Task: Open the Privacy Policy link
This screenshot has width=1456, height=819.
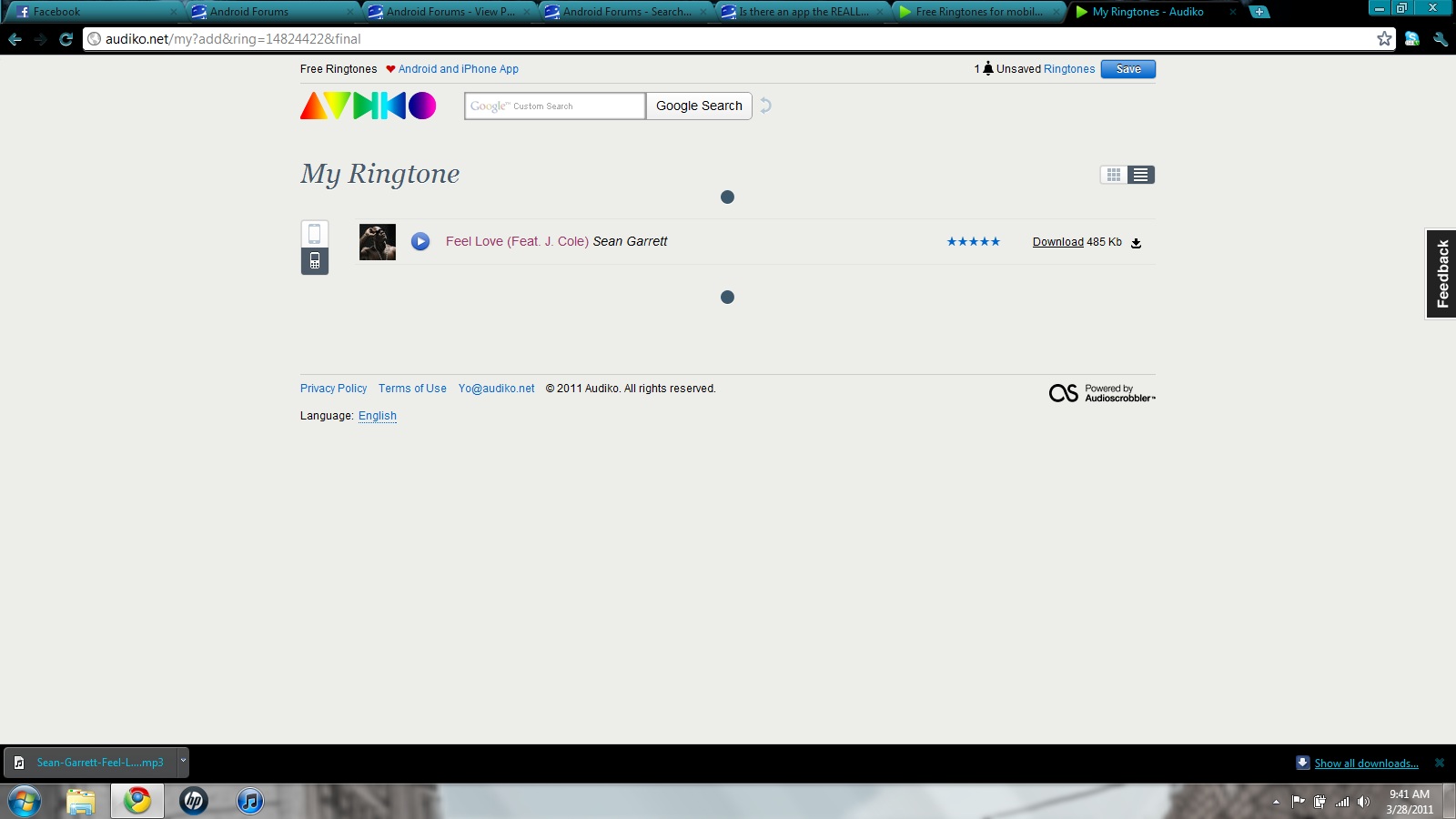Action: coord(333,389)
